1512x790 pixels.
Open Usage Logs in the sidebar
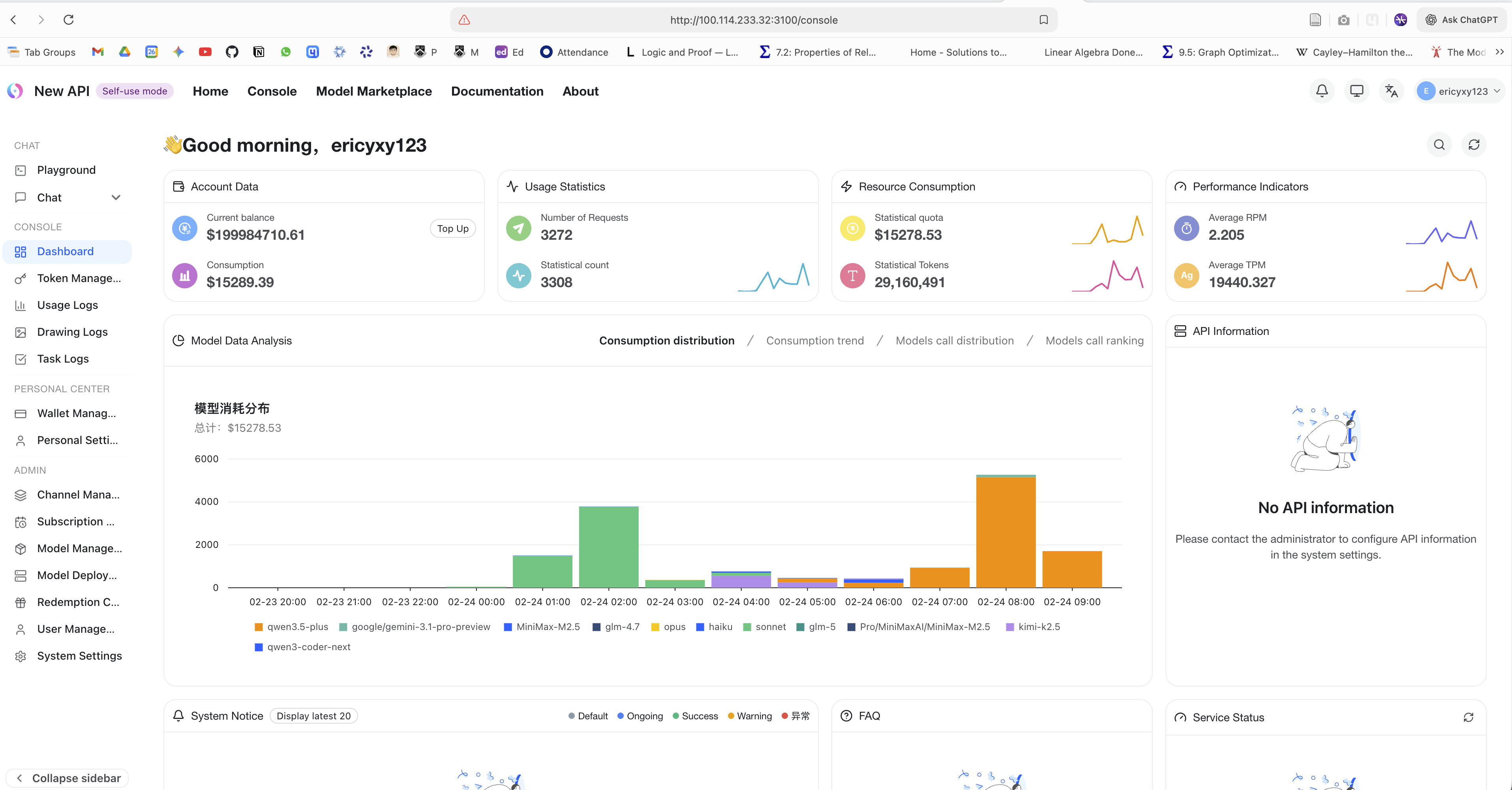click(68, 305)
